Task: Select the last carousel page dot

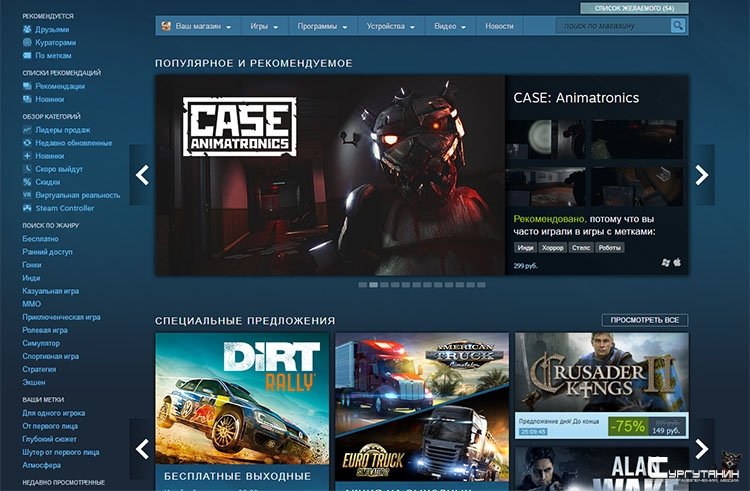Action: click(x=481, y=285)
